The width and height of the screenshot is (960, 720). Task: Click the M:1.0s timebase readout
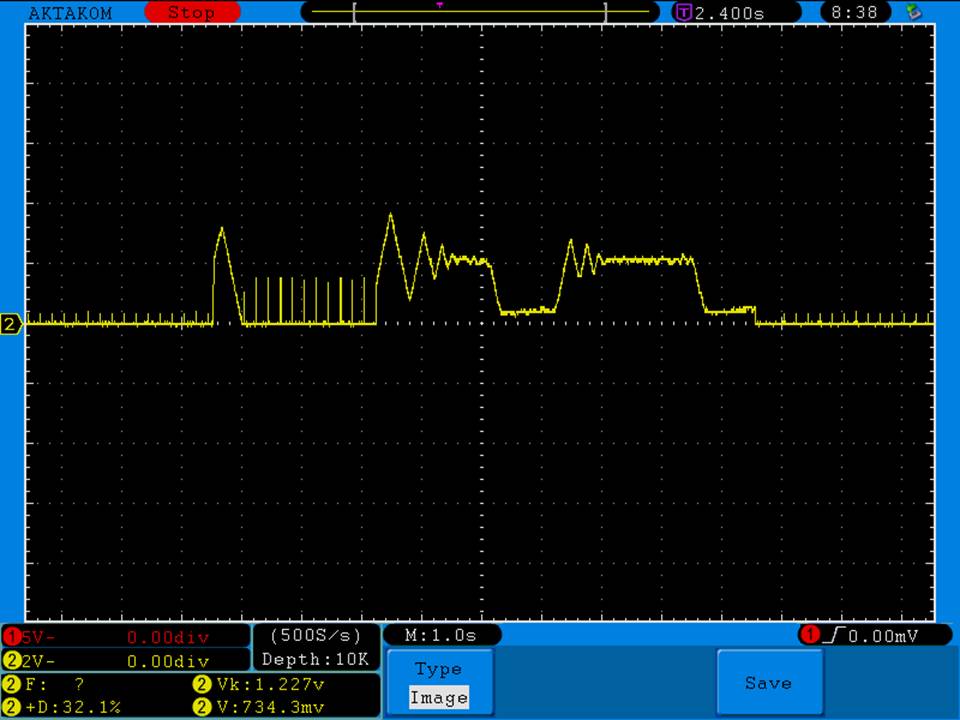tap(441, 635)
